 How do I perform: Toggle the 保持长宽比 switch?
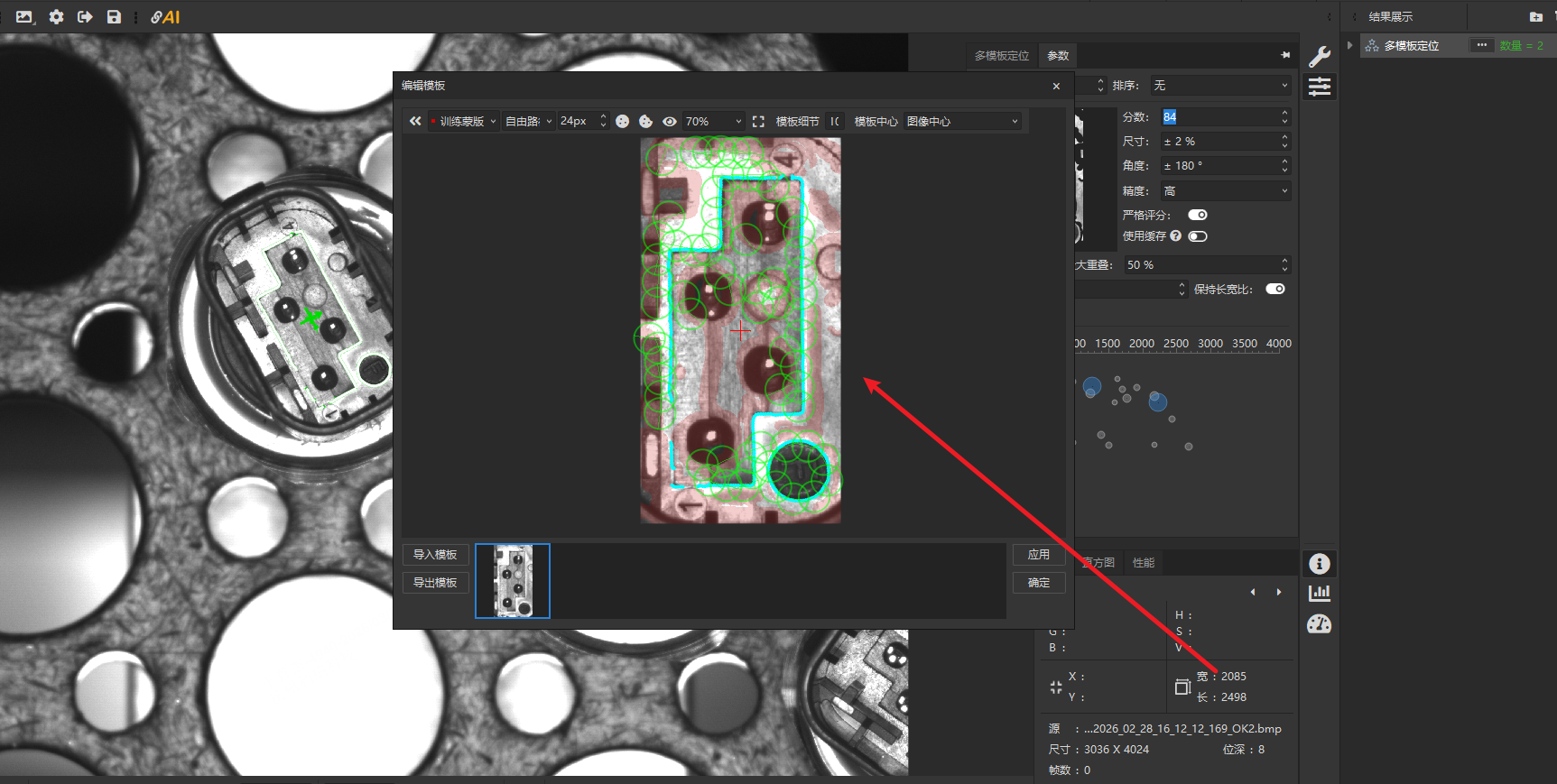coord(1274,290)
